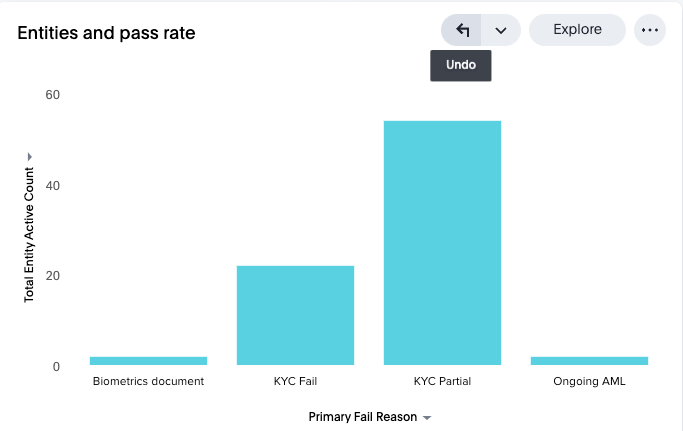Click the KYC Partial axis label
This screenshot has width=683, height=431.
(x=442, y=381)
